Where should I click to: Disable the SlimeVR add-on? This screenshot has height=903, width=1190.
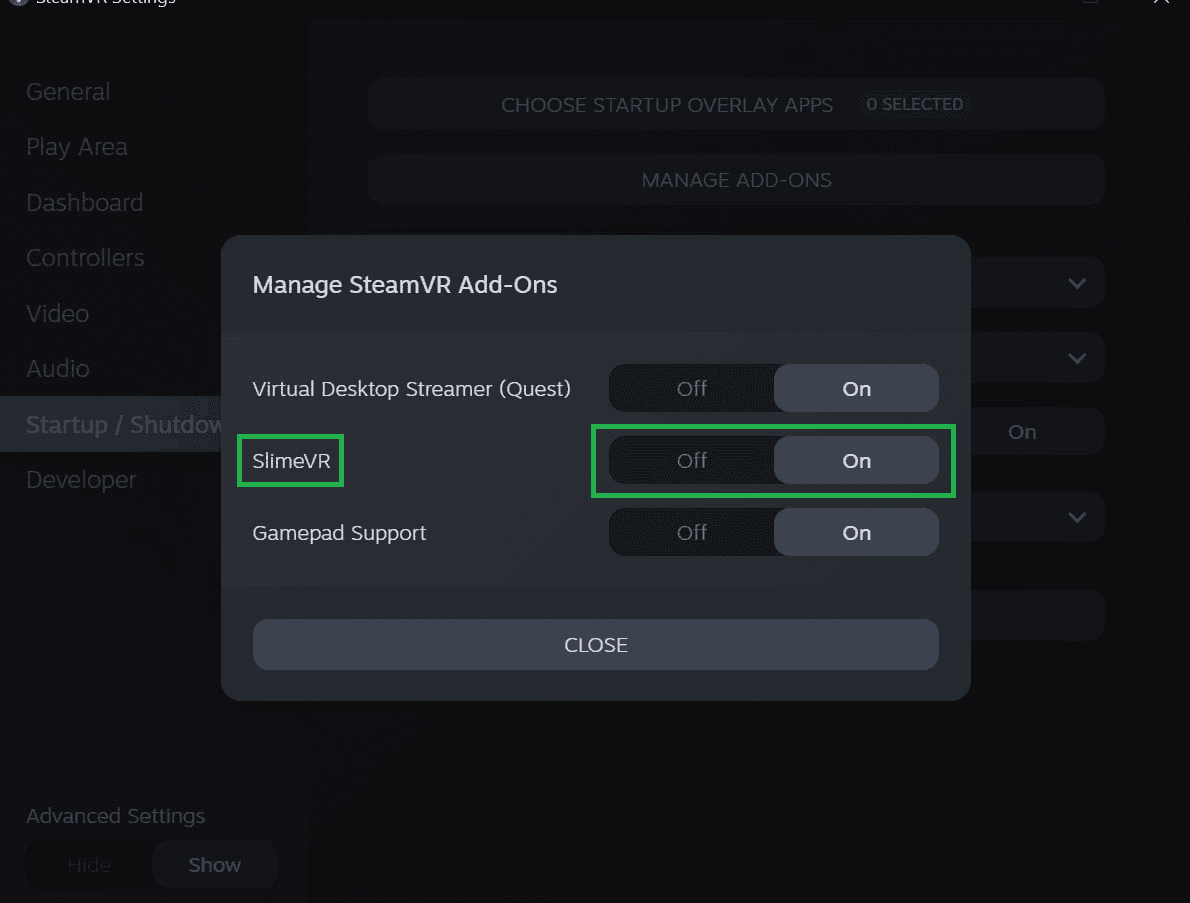(692, 460)
